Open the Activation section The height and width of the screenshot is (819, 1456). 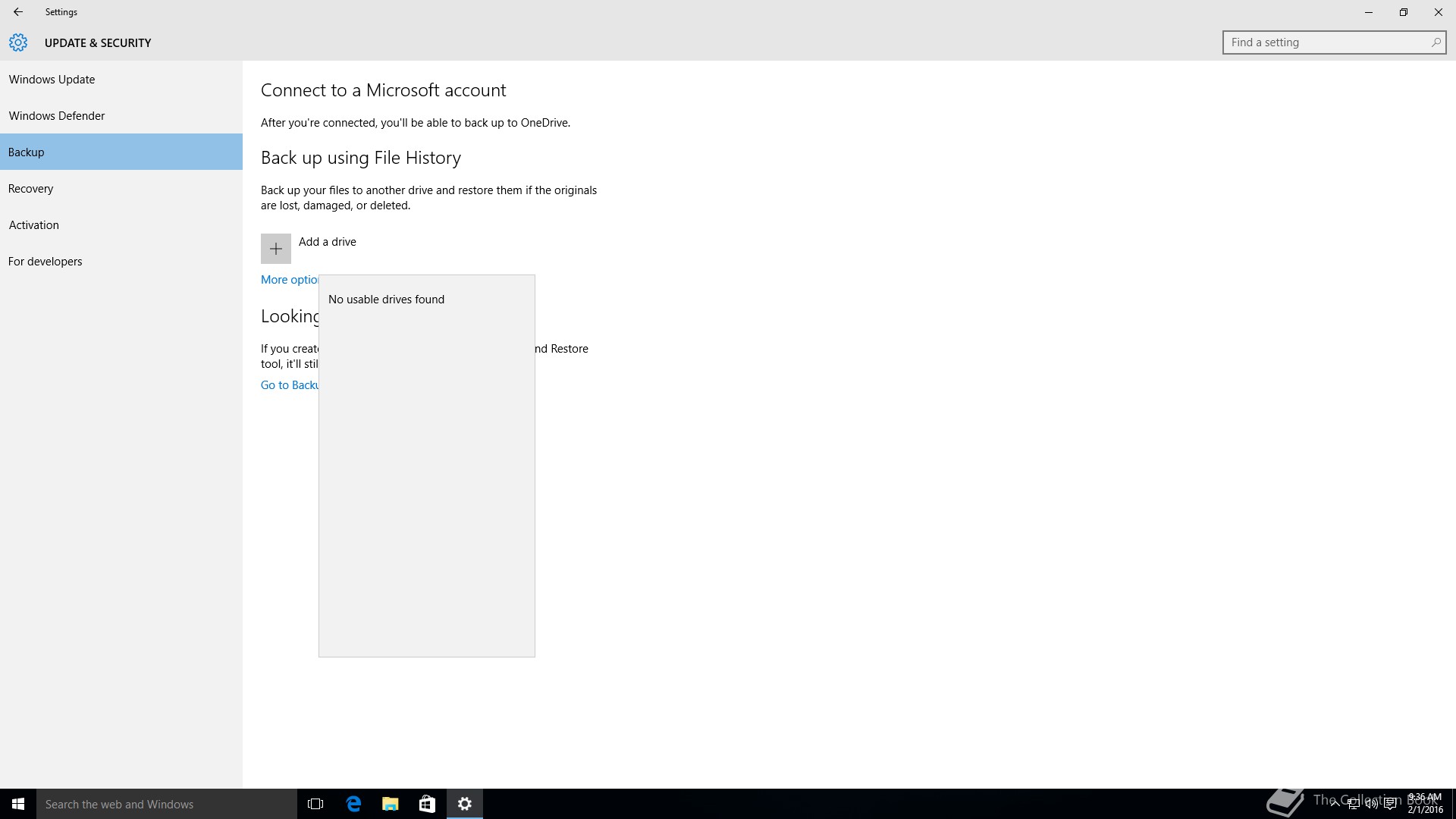click(x=121, y=225)
